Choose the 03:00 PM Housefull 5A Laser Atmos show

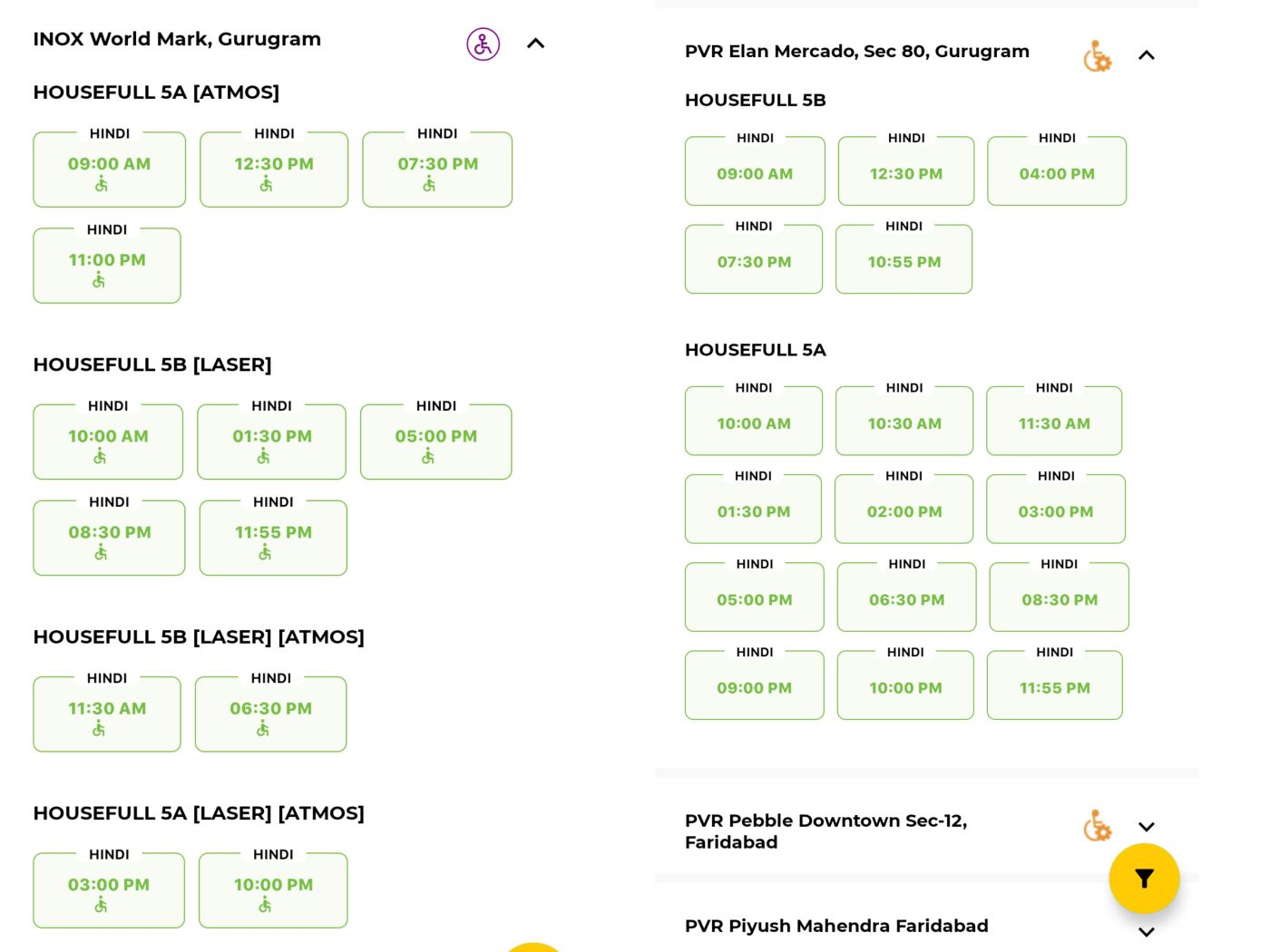tap(109, 889)
